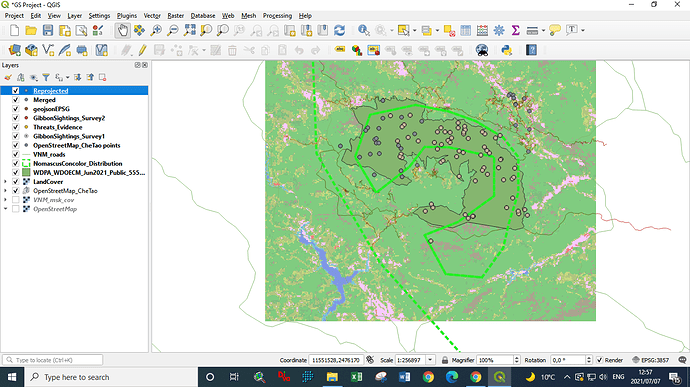Enable the VNM_msk_cov layer checkbox
Viewport: 690px width, 387px height.
pyautogui.click(x=16, y=200)
